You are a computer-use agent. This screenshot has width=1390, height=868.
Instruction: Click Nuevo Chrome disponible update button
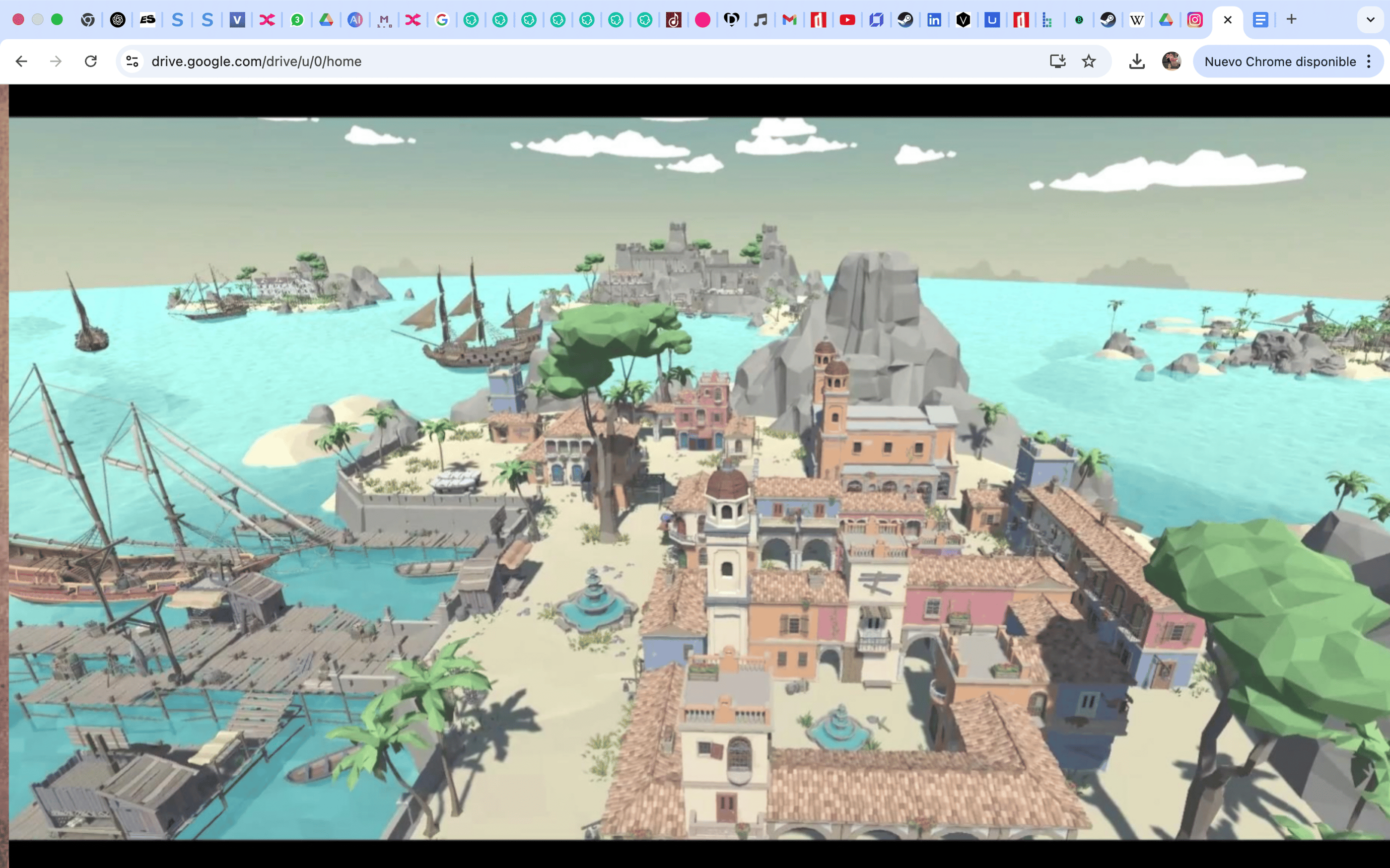click(x=1280, y=62)
